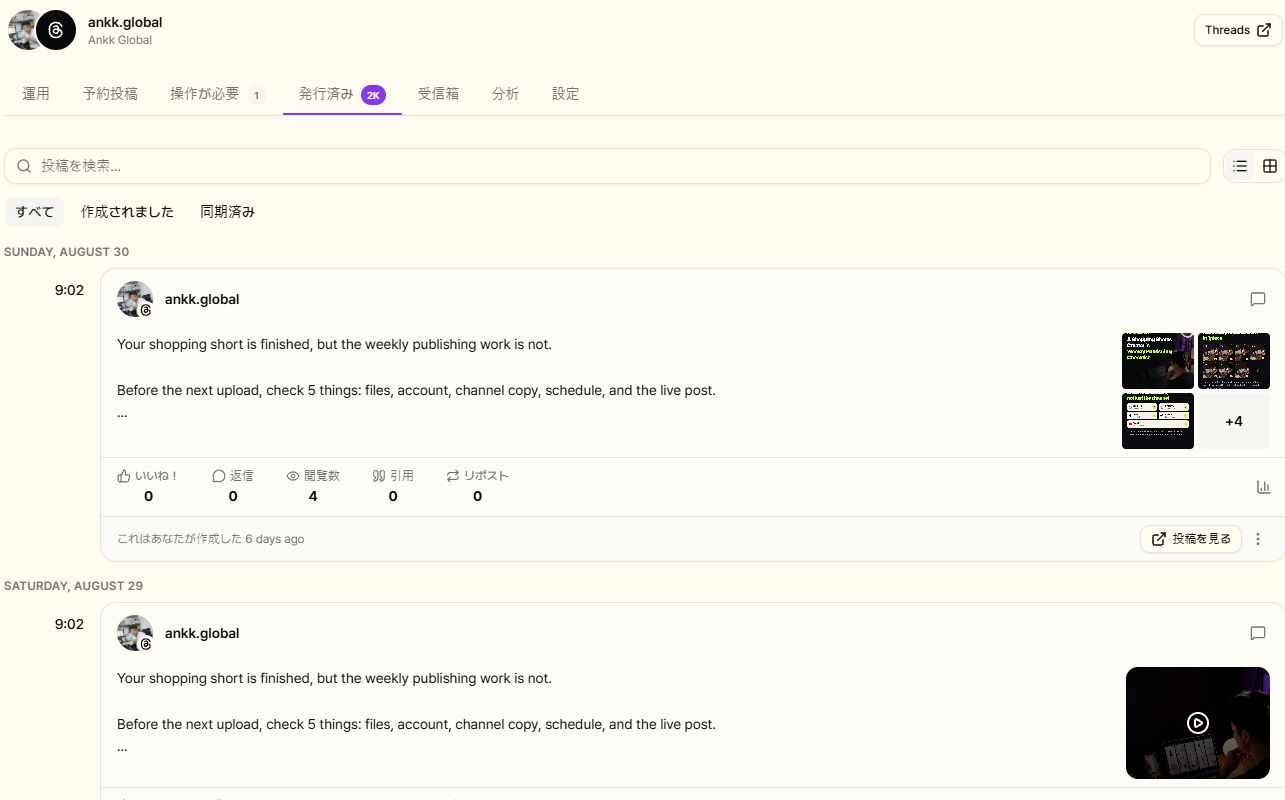Click the 返信 reply bubble icon
1285x800 pixels.
(219, 476)
